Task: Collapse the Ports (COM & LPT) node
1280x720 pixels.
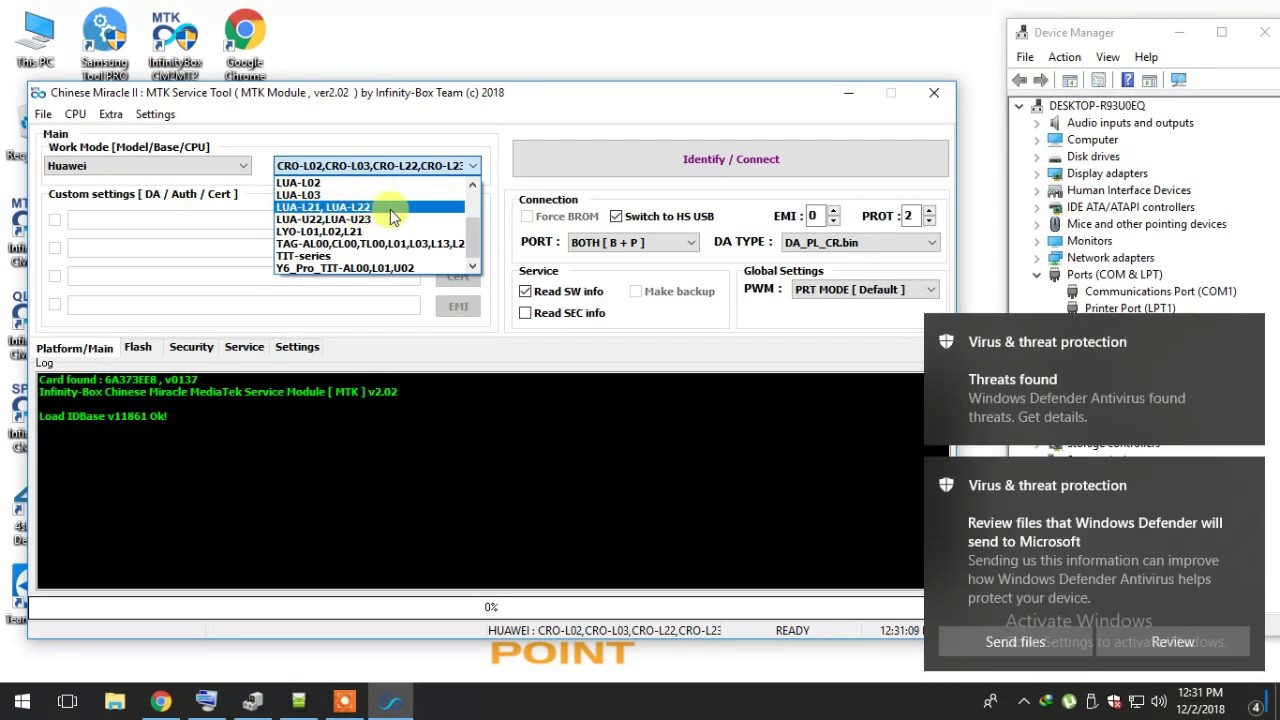Action: pyautogui.click(x=1037, y=274)
